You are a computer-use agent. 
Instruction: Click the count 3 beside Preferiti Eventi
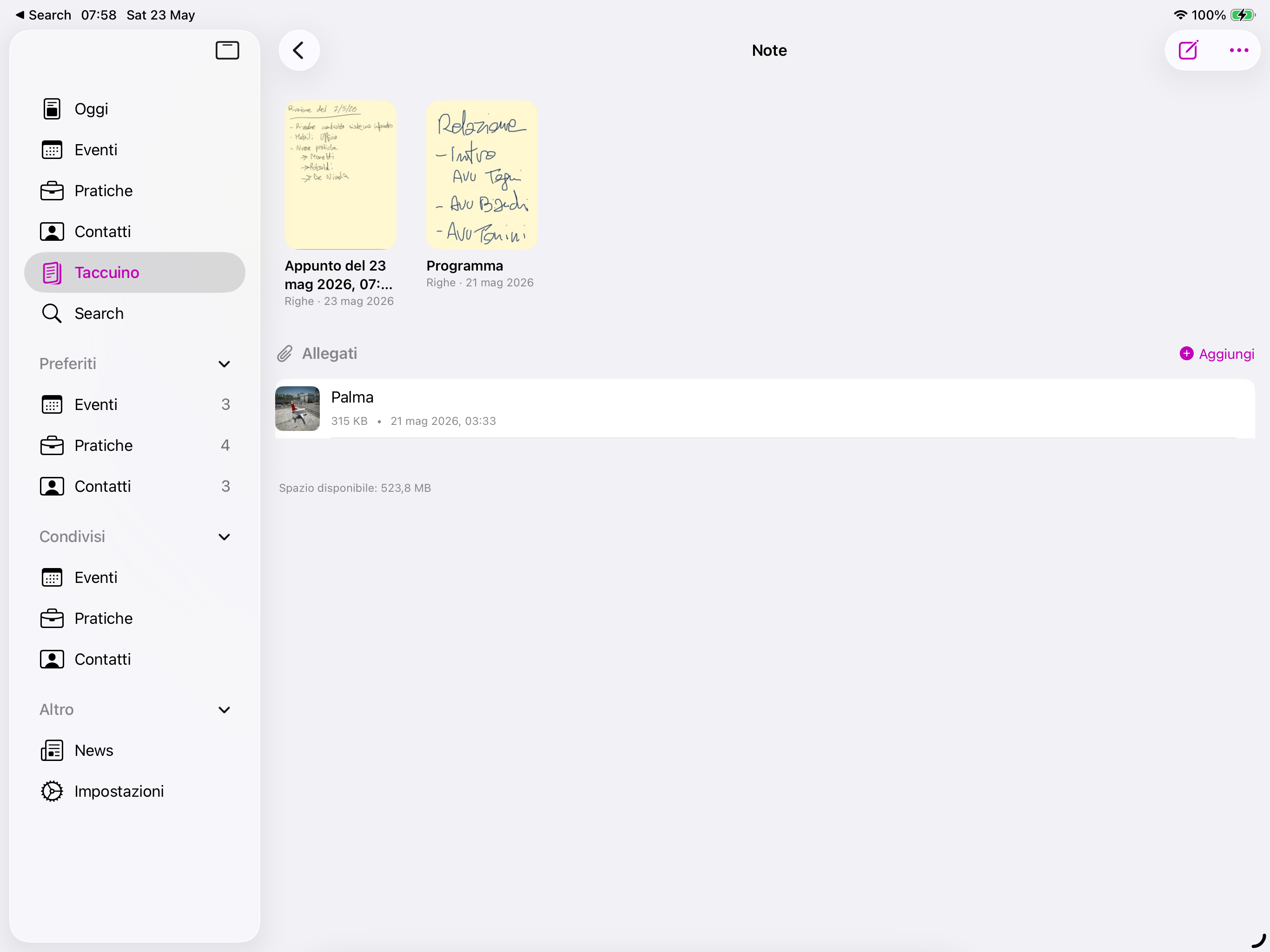225,405
